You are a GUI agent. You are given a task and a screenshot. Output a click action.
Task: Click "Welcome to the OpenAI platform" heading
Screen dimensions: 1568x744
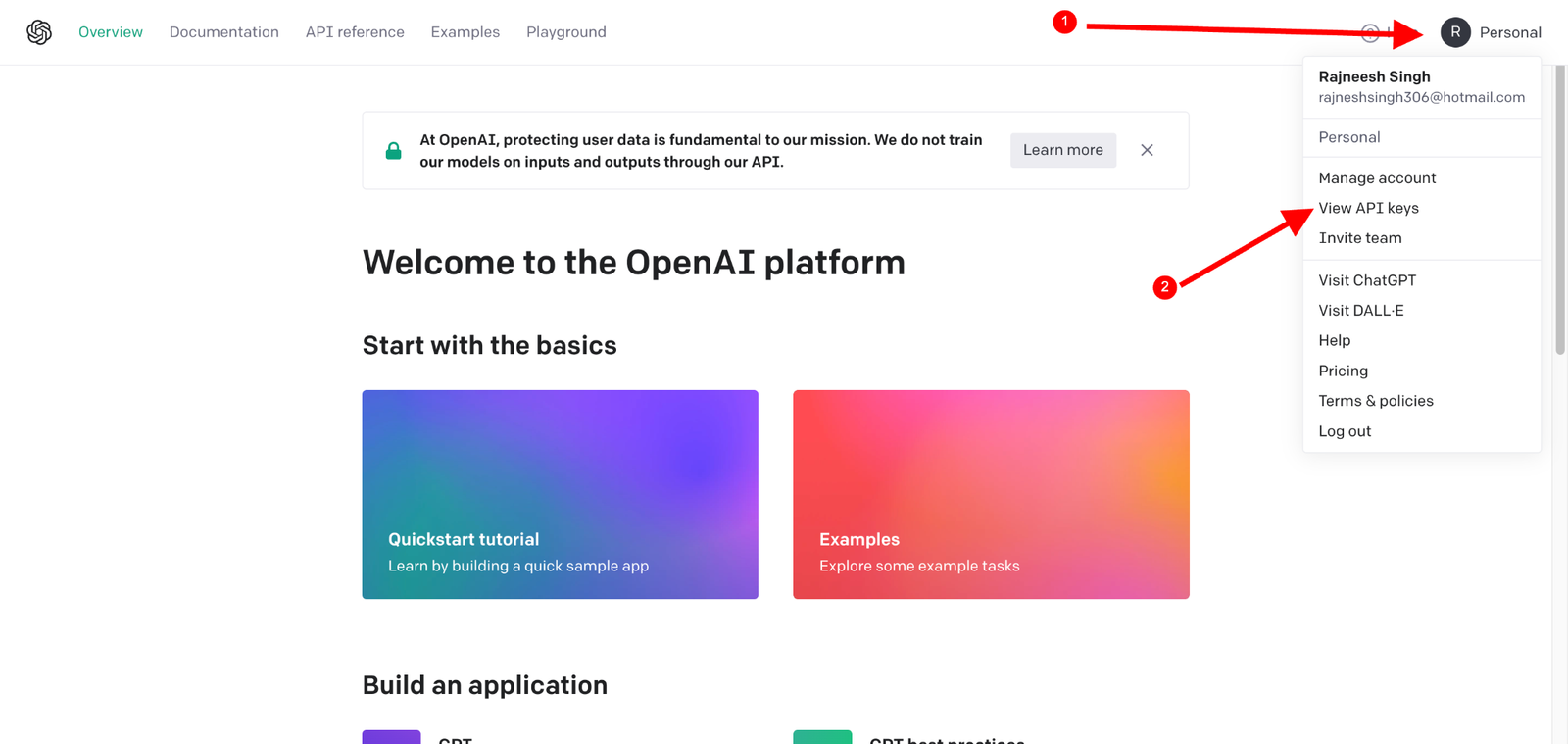(x=634, y=263)
